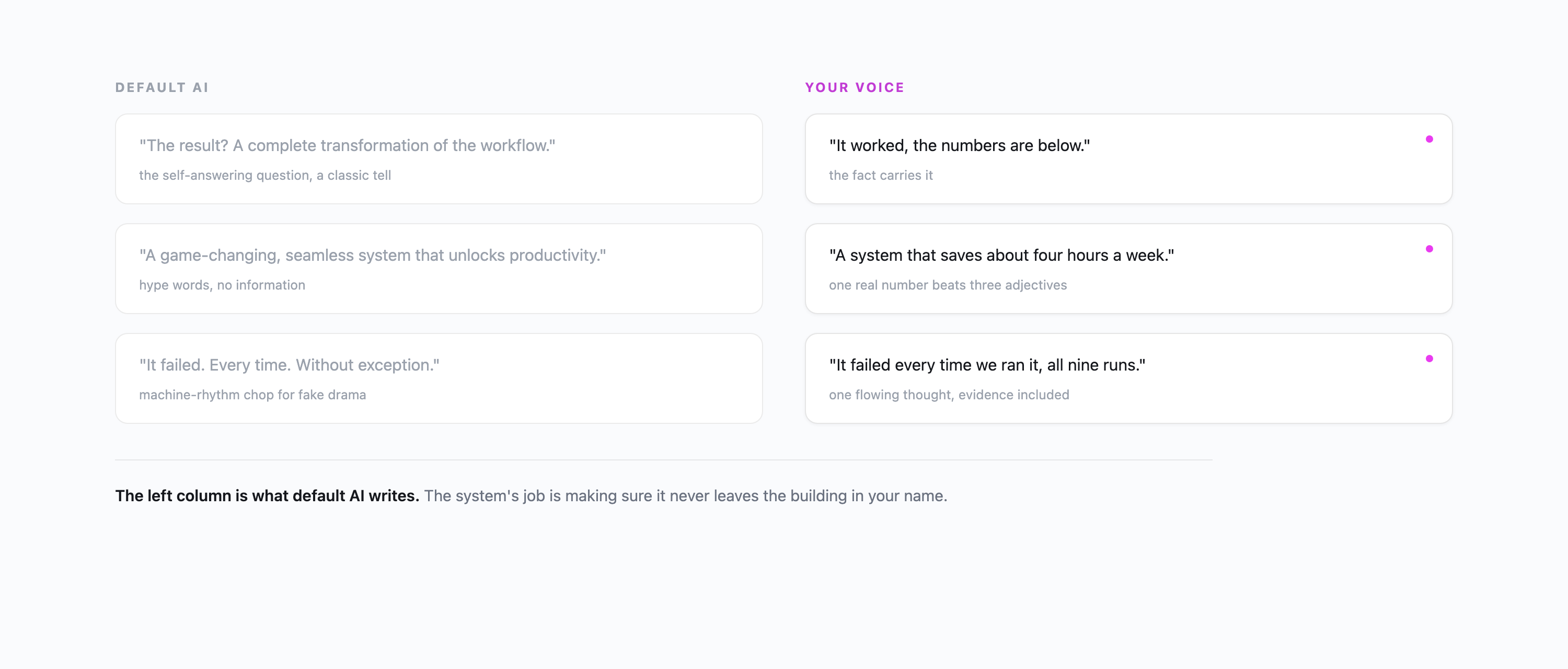The width and height of the screenshot is (1568, 669).
Task: Click the "It failed every time we ran it" quote
Action: click(987, 365)
